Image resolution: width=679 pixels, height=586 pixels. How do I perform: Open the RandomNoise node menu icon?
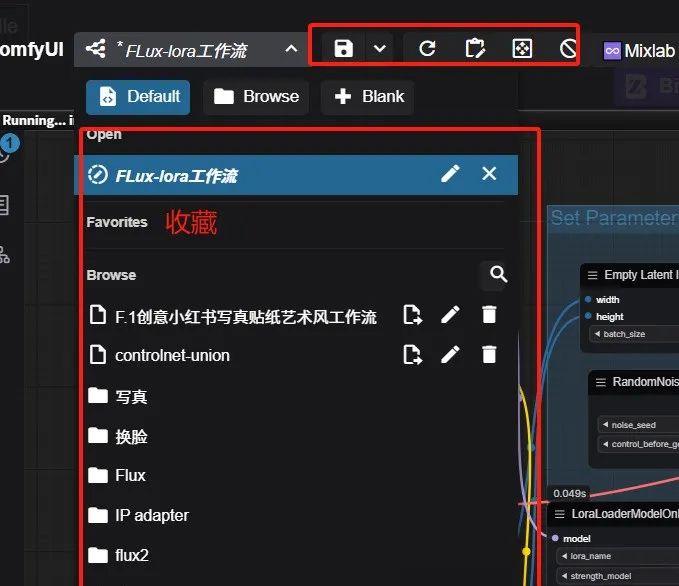click(x=600, y=382)
